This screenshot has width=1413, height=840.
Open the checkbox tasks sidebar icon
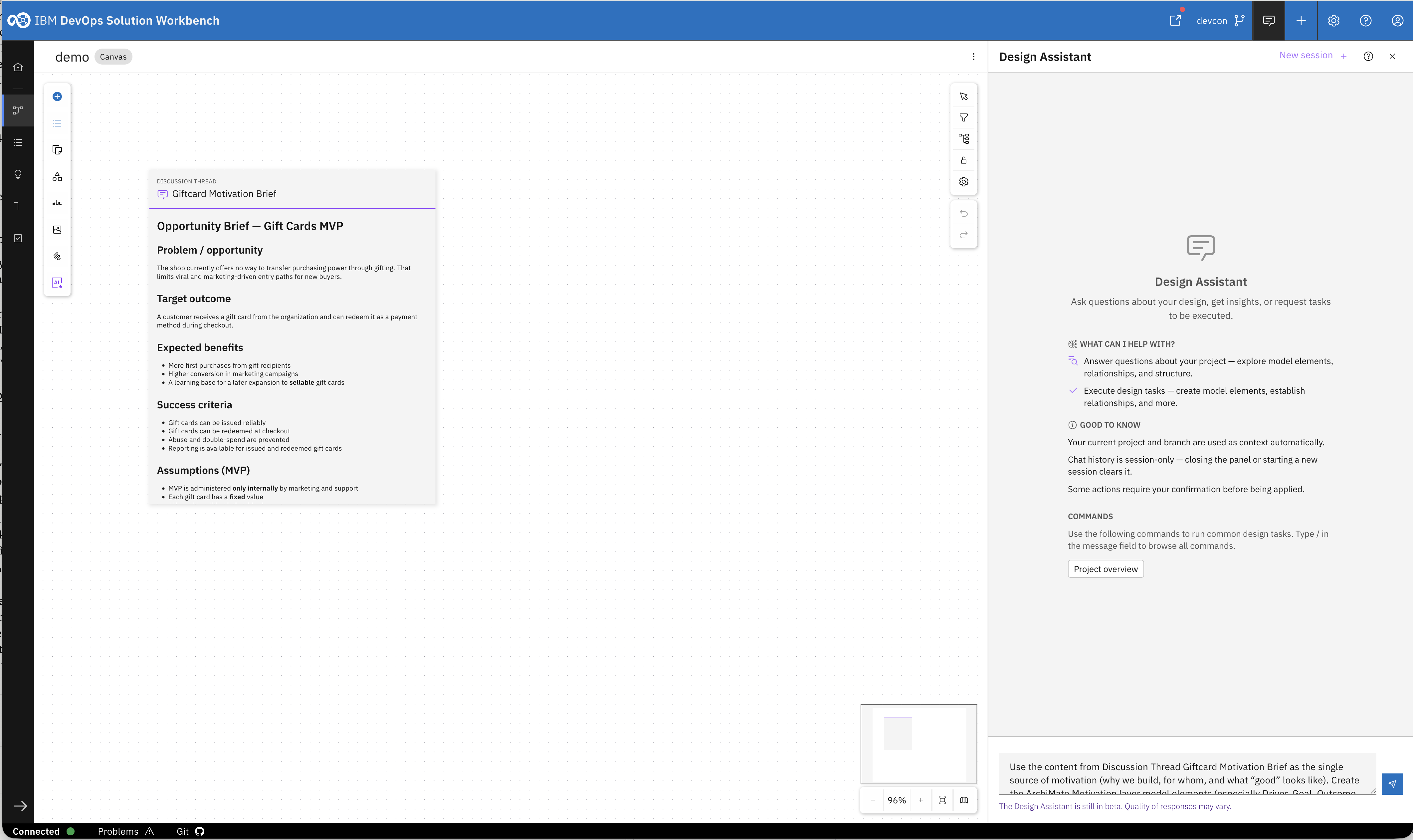coord(18,238)
